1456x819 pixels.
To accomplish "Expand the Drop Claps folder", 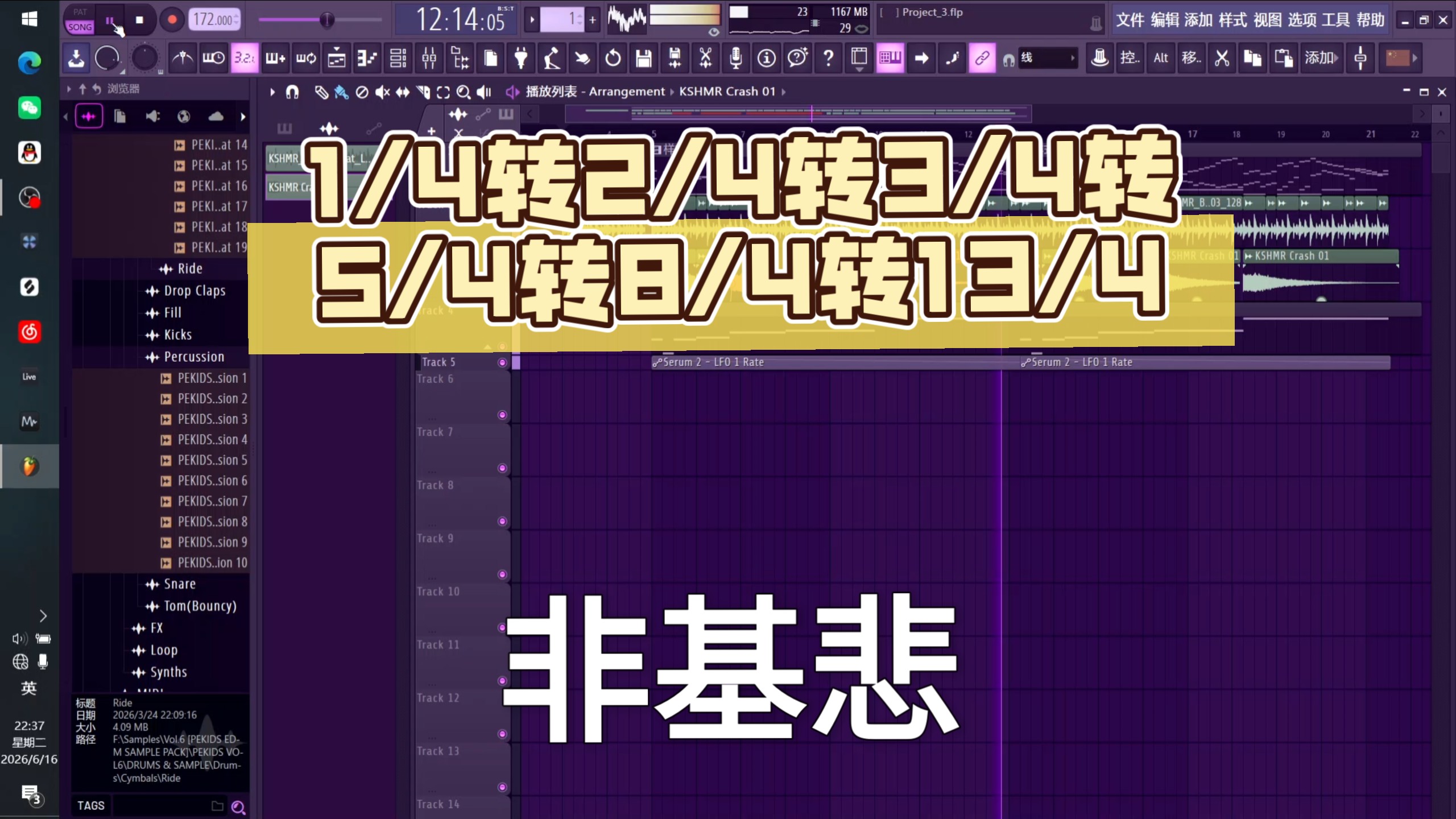I will pyautogui.click(x=185, y=291).
